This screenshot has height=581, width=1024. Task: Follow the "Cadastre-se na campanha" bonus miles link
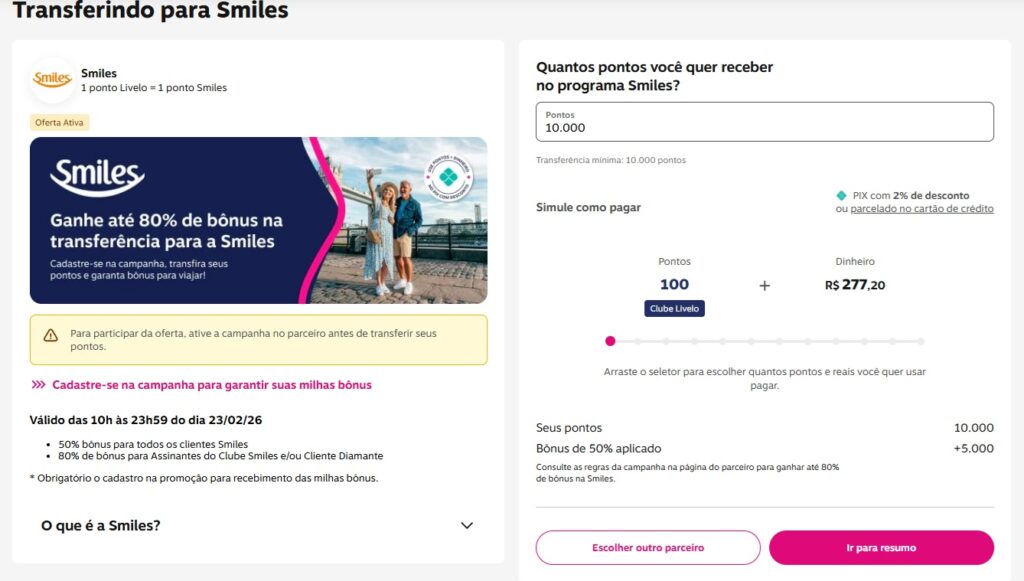tap(212, 385)
